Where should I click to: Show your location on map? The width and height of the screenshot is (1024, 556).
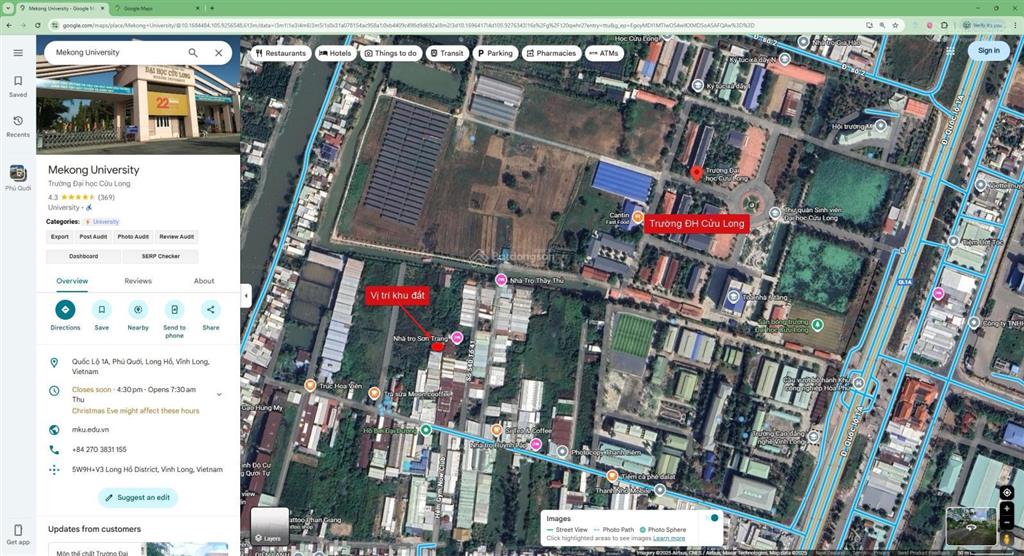point(1006,493)
